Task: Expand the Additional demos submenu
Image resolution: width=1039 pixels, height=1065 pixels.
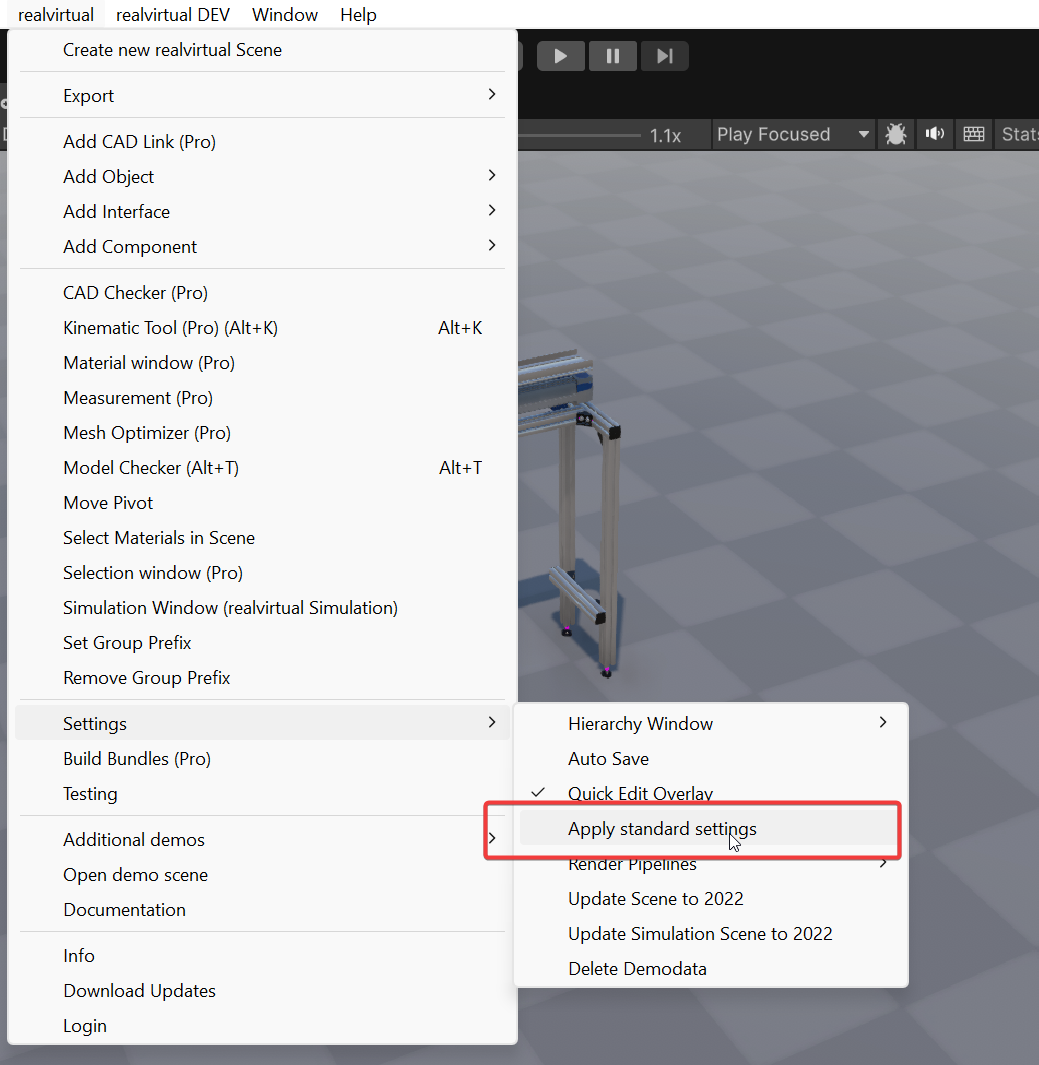Action: 262,840
